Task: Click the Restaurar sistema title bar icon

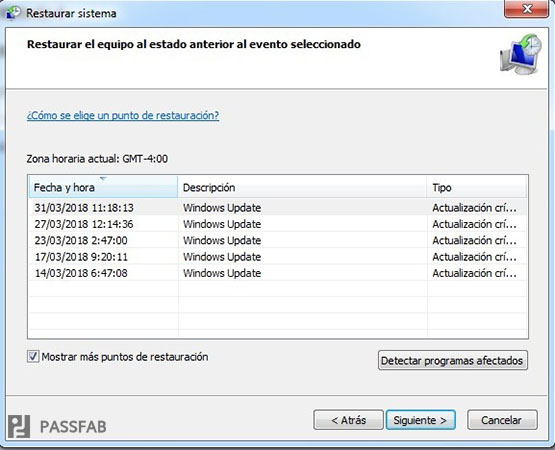Action: (13, 12)
